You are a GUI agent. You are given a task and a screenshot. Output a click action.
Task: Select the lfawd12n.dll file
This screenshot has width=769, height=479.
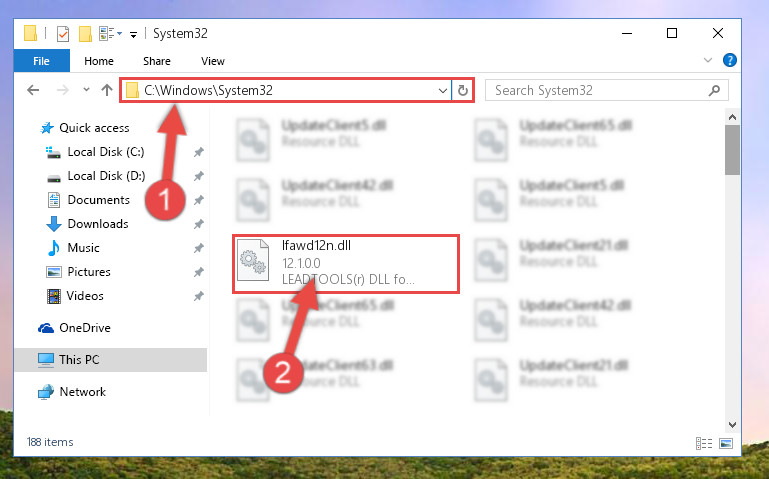tap(346, 264)
